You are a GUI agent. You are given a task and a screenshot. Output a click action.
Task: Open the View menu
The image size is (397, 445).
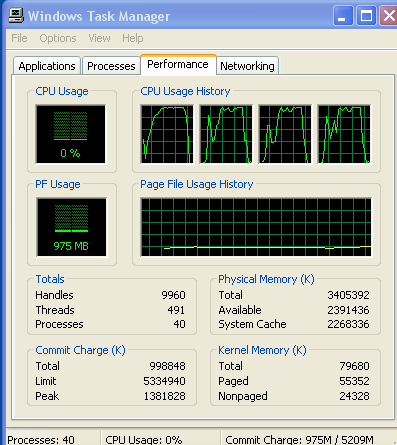[x=99, y=38]
